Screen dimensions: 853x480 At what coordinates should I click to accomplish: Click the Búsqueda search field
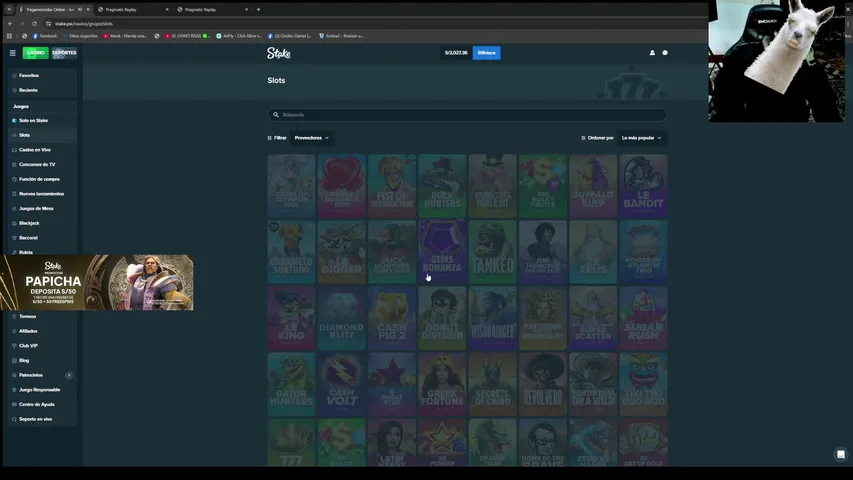pos(467,115)
